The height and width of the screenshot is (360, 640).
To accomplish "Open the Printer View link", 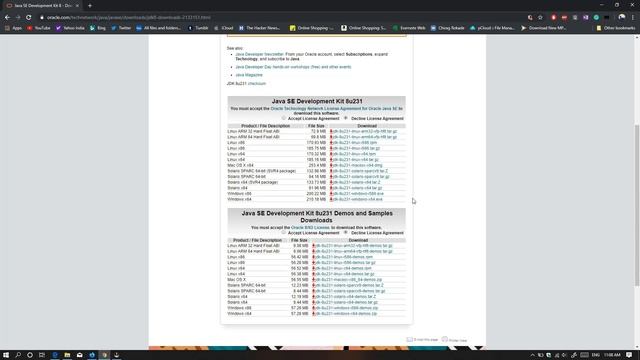I will 454,340.
